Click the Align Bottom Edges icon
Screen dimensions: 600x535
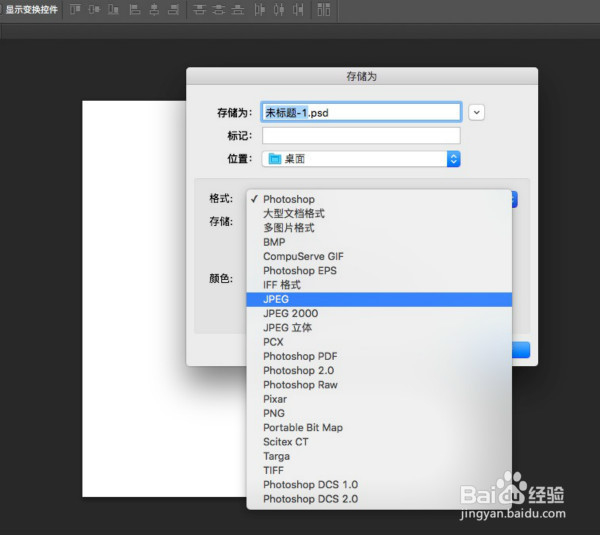click(113, 9)
